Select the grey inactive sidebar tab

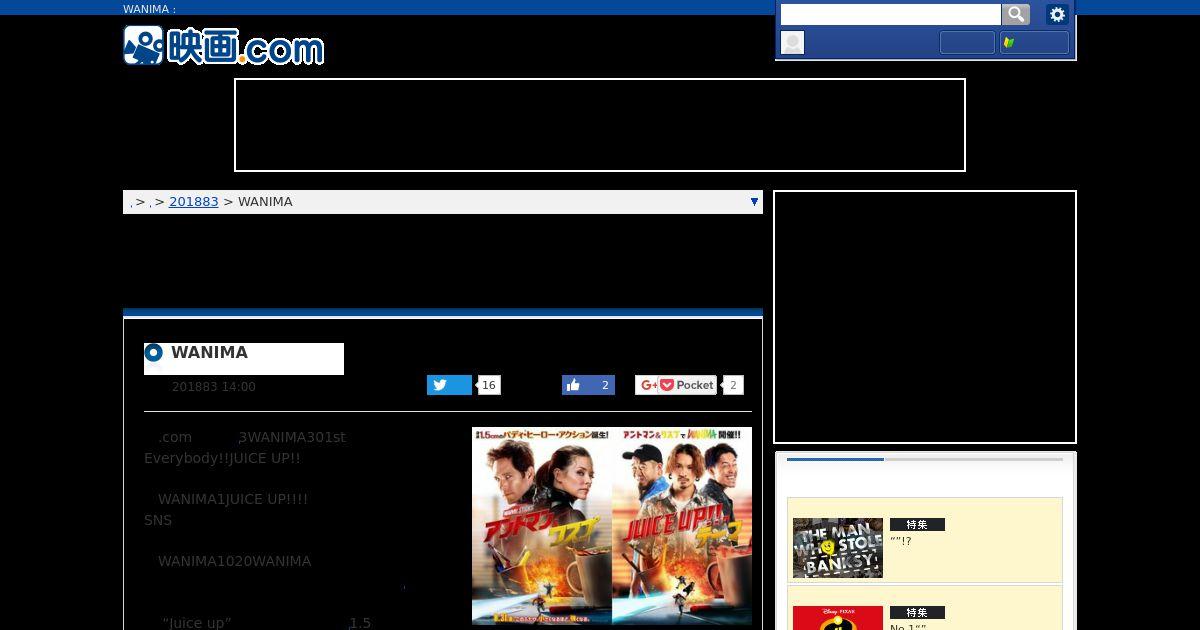(973, 459)
